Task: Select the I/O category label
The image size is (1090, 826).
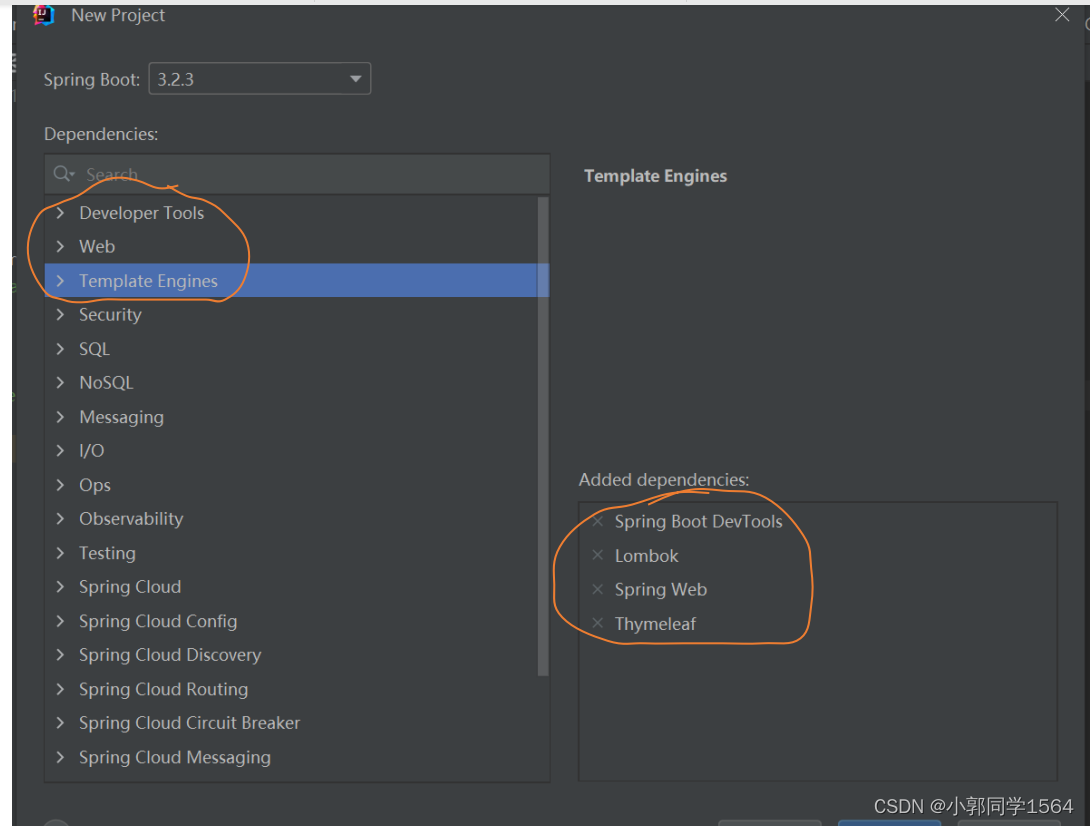Action: pyautogui.click(x=91, y=451)
